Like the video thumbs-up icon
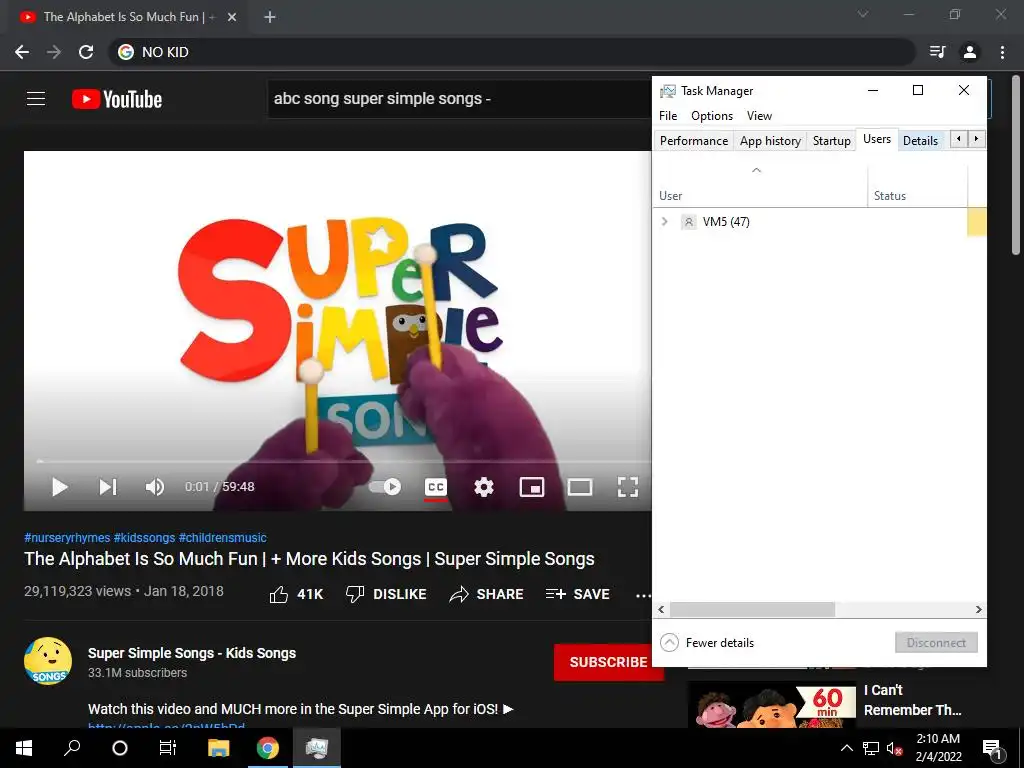This screenshot has width=1024, height=768. 279,594
